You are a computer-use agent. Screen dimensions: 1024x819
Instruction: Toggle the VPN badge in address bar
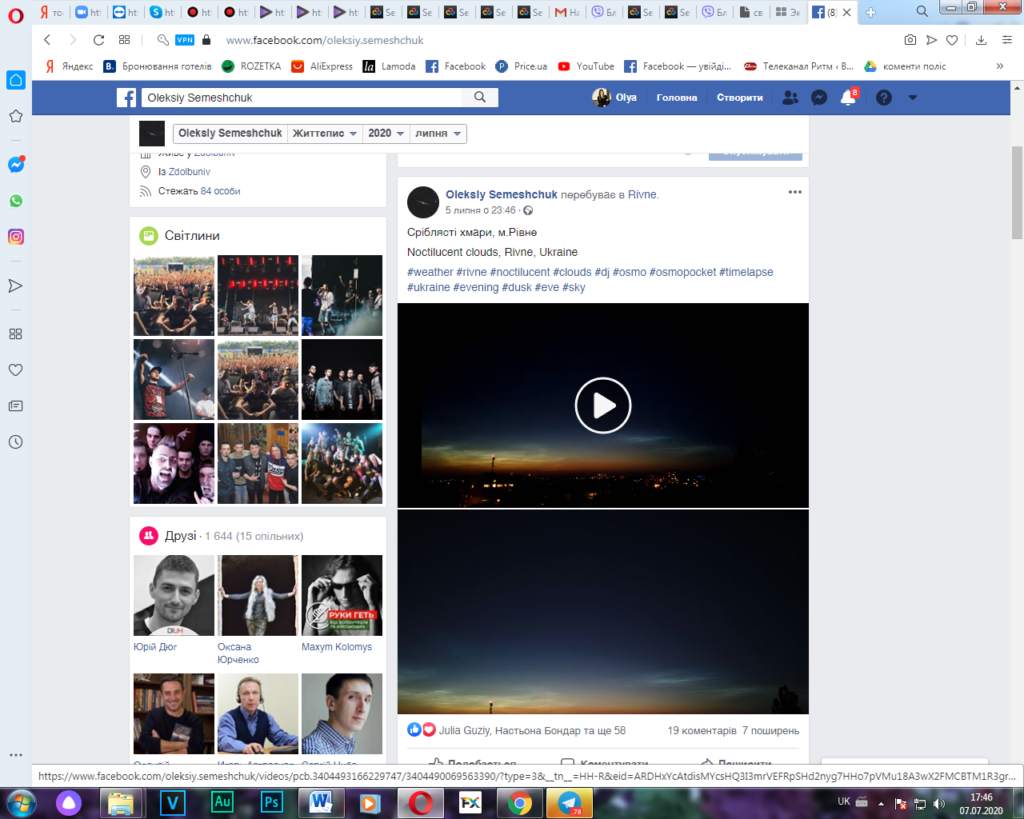pyautogui.click(x=184, y=40)
